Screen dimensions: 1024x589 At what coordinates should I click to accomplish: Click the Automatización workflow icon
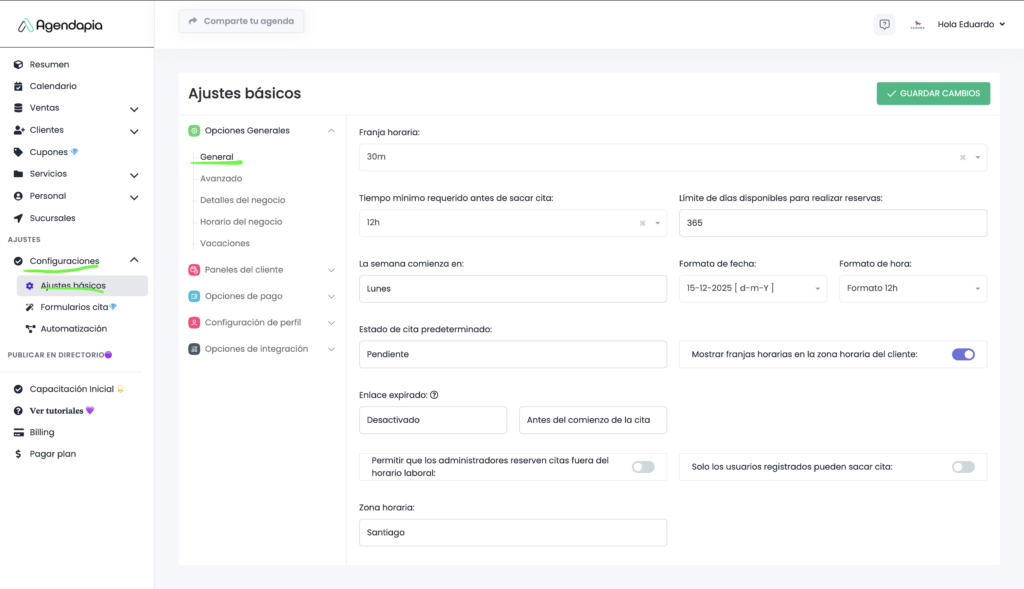coord(30,328)
